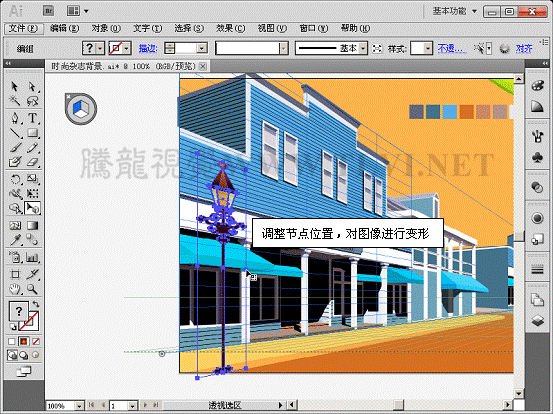This screenshot has height=414, width=553.
Task: Set paint mode to Gradient
Action: (x=24, y=341)
